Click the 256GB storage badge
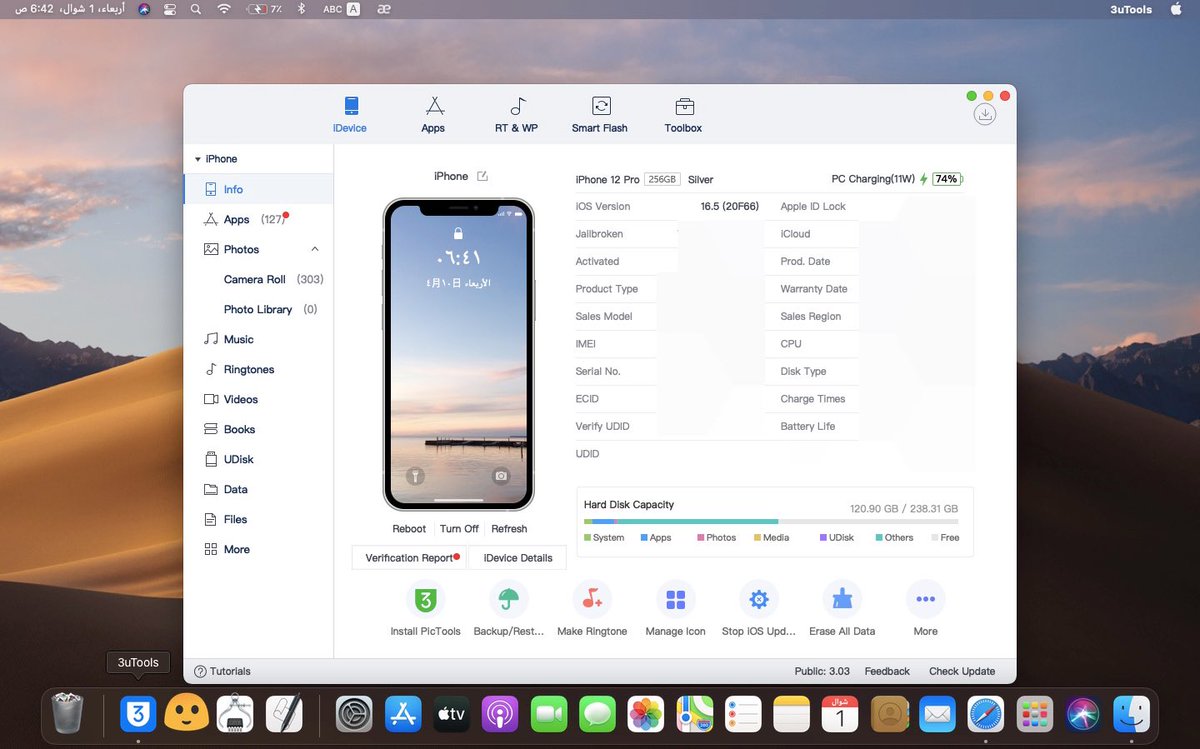The height and width of the screenshot is (749, 1200). [662, 180]
